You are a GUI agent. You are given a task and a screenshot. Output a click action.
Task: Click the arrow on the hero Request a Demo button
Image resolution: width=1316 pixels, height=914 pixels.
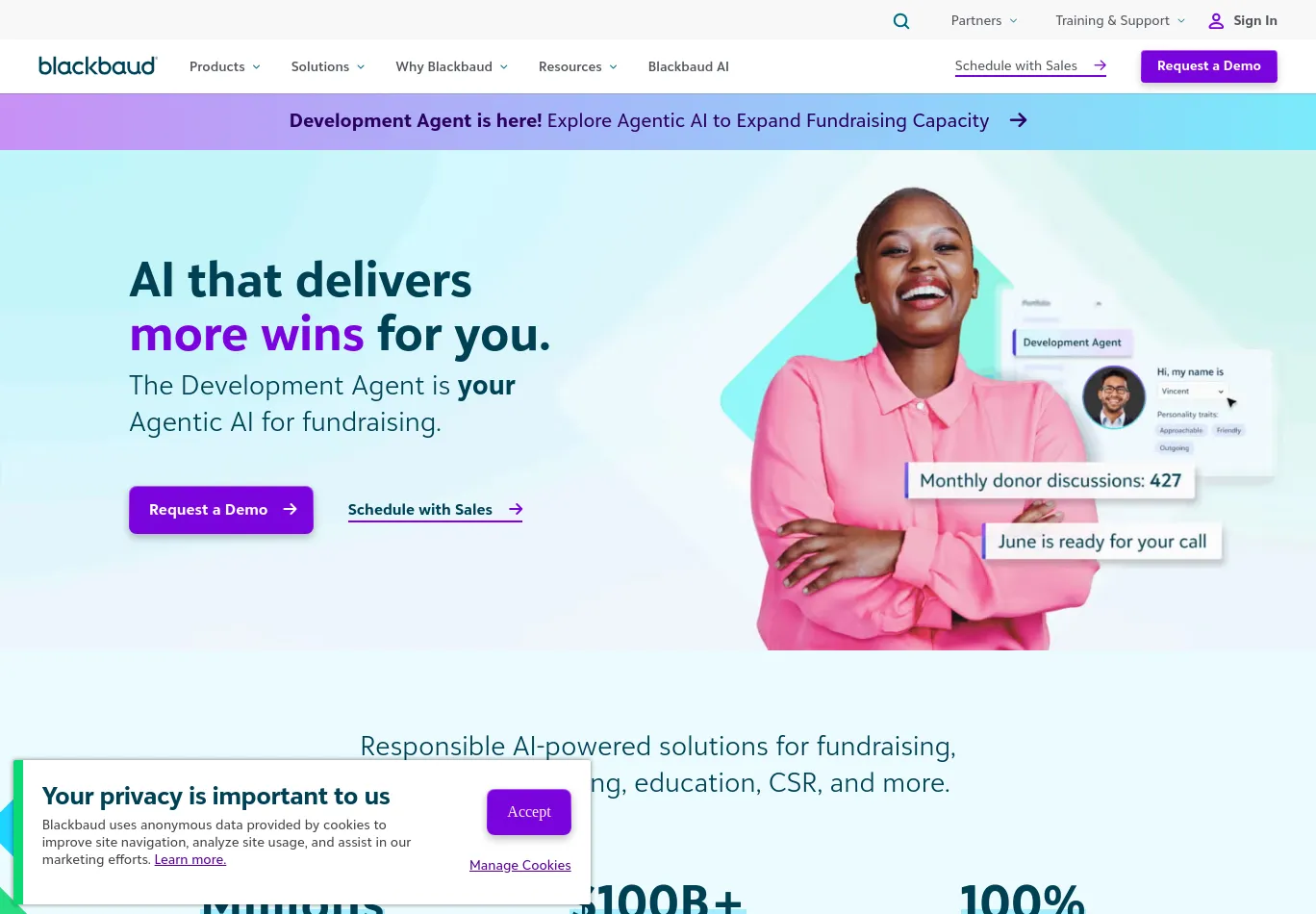point(290,509)
